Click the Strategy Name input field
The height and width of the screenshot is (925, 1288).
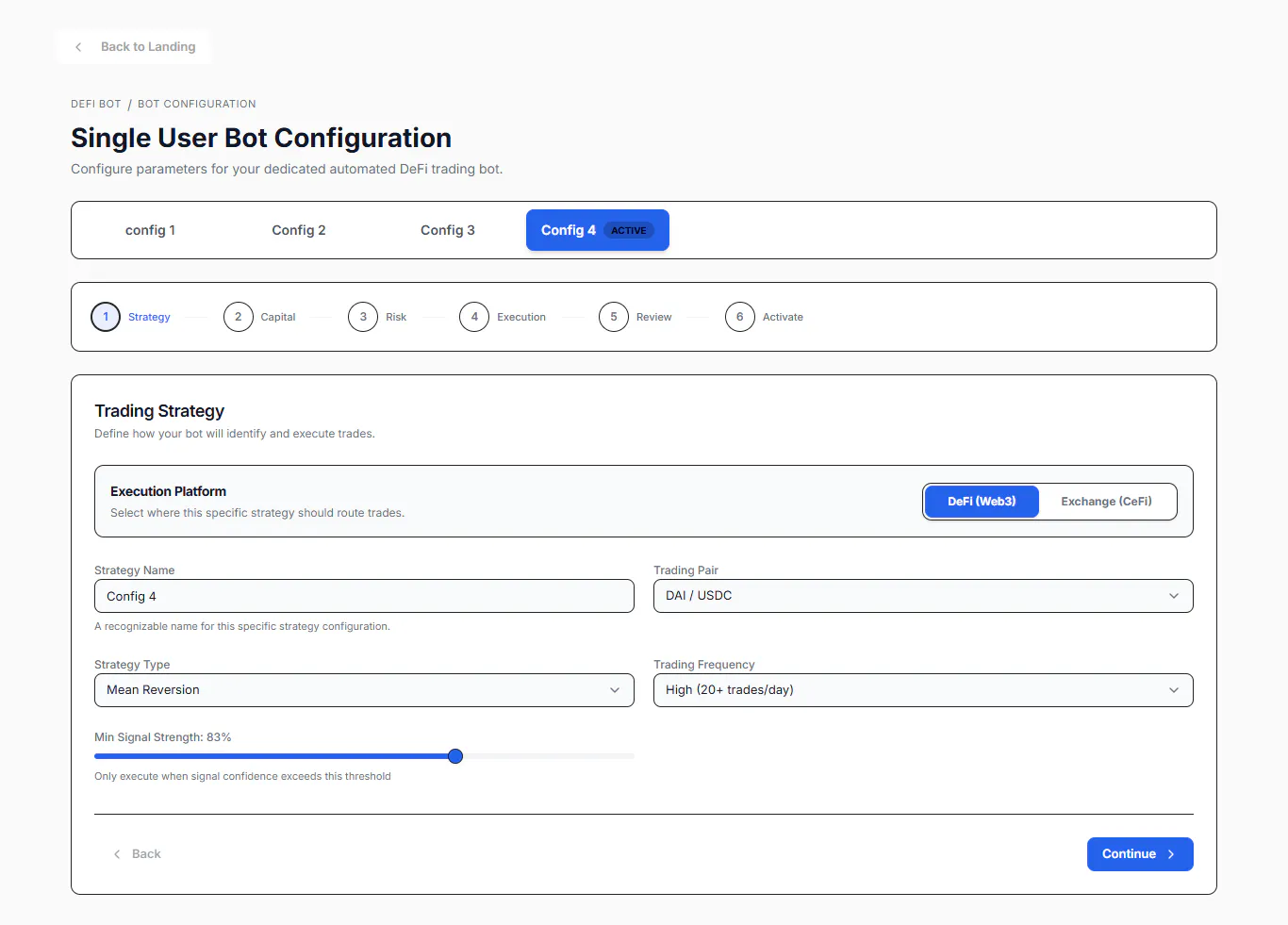coord(364,596)
